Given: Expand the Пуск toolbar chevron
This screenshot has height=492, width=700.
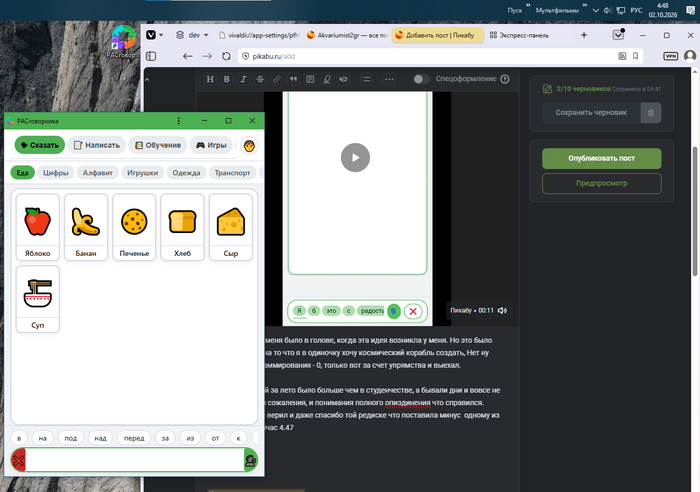Looking at the screenshot, I should [x=528, y=5].
